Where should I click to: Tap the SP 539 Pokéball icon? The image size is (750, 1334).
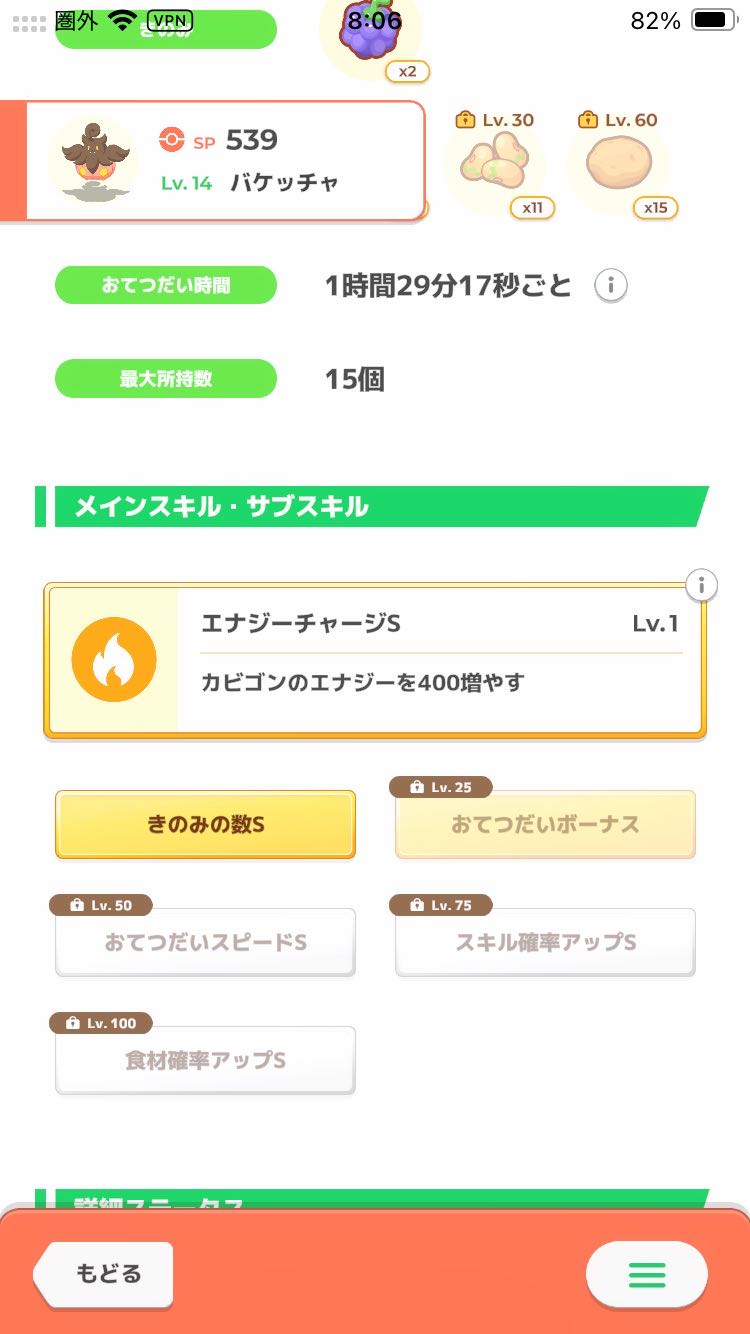pyautogui.click(x=172, y=141)
